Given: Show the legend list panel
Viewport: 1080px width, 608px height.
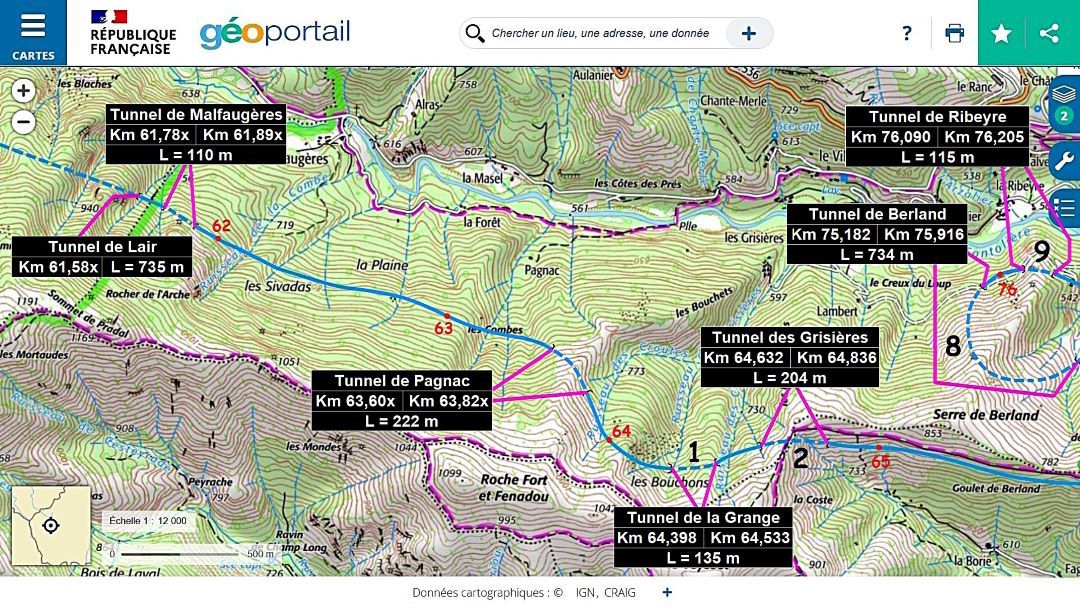Looking at the screenshot, I should 1065,208.
